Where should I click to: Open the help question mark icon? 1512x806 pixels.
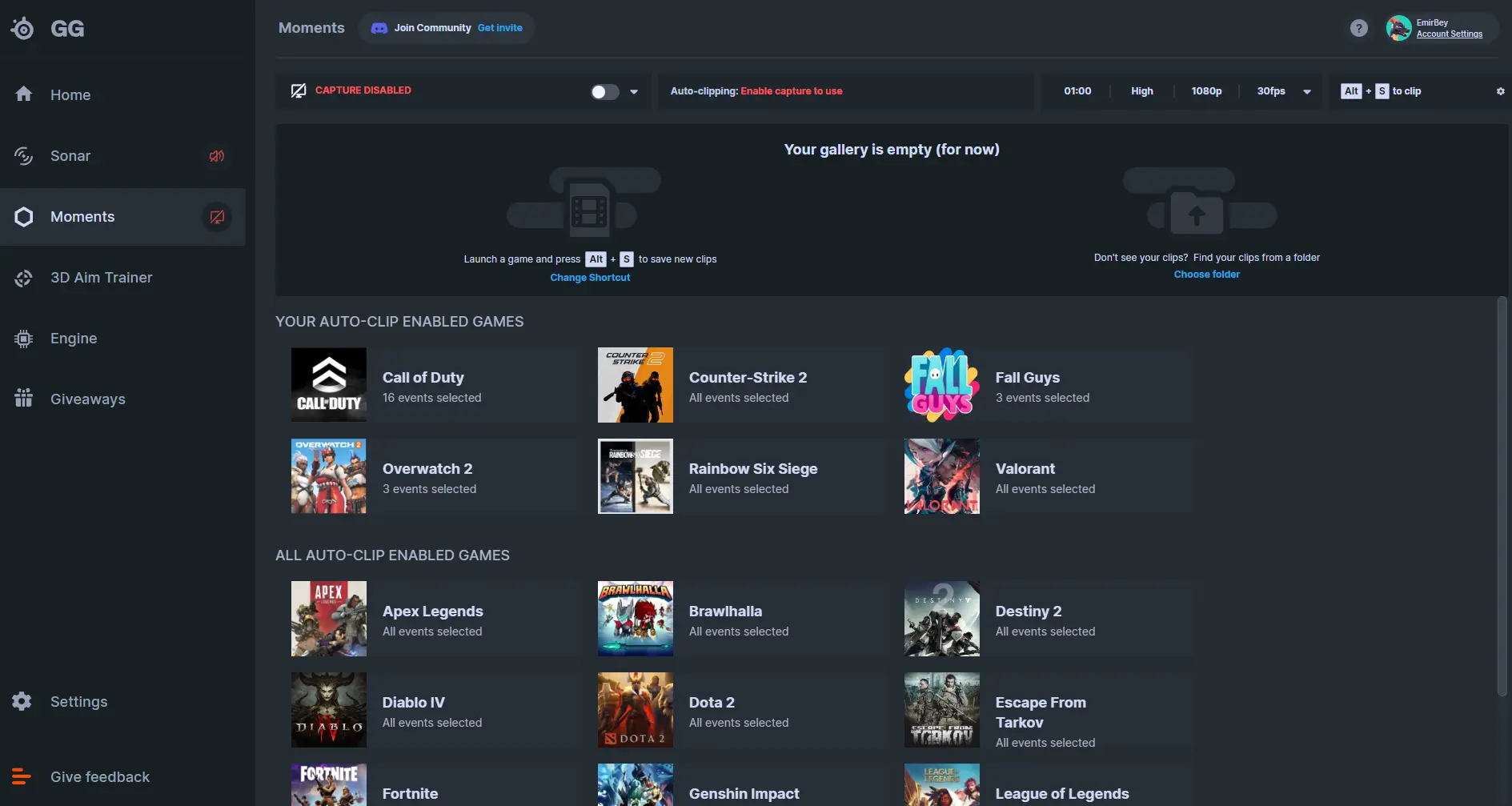tap(1359, 28)
